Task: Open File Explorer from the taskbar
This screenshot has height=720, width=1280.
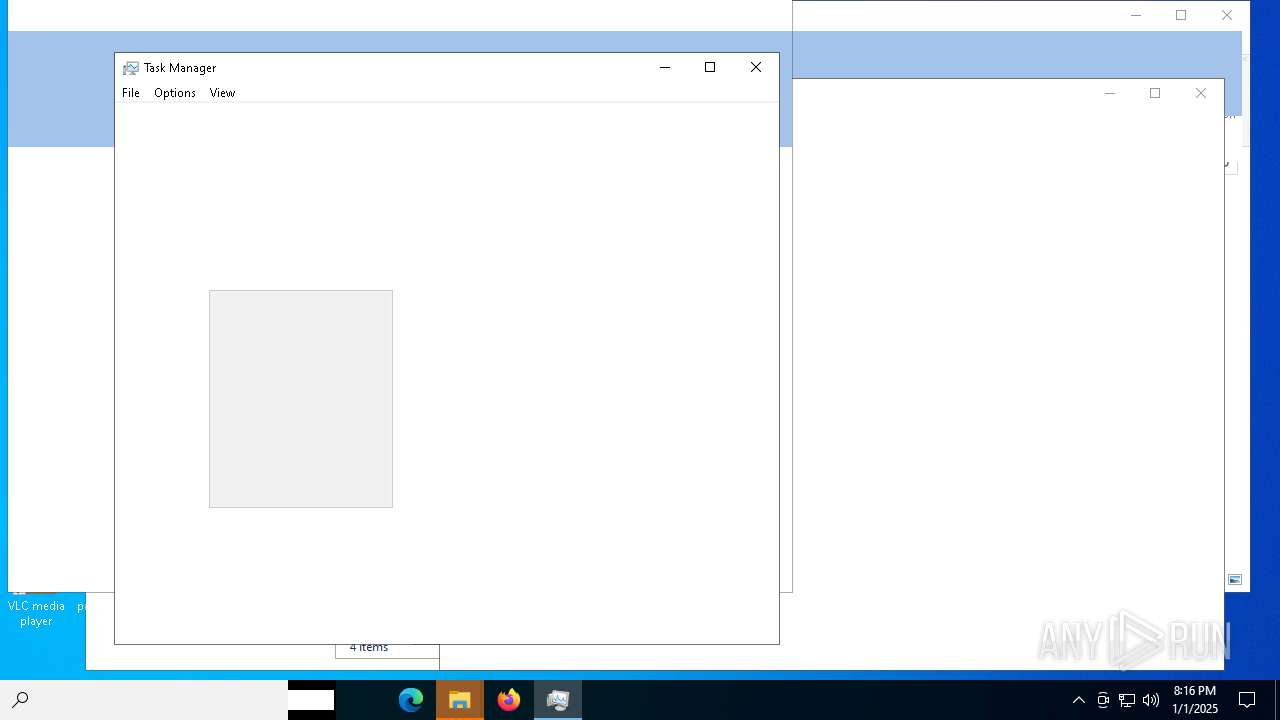Action: point(460,700)
